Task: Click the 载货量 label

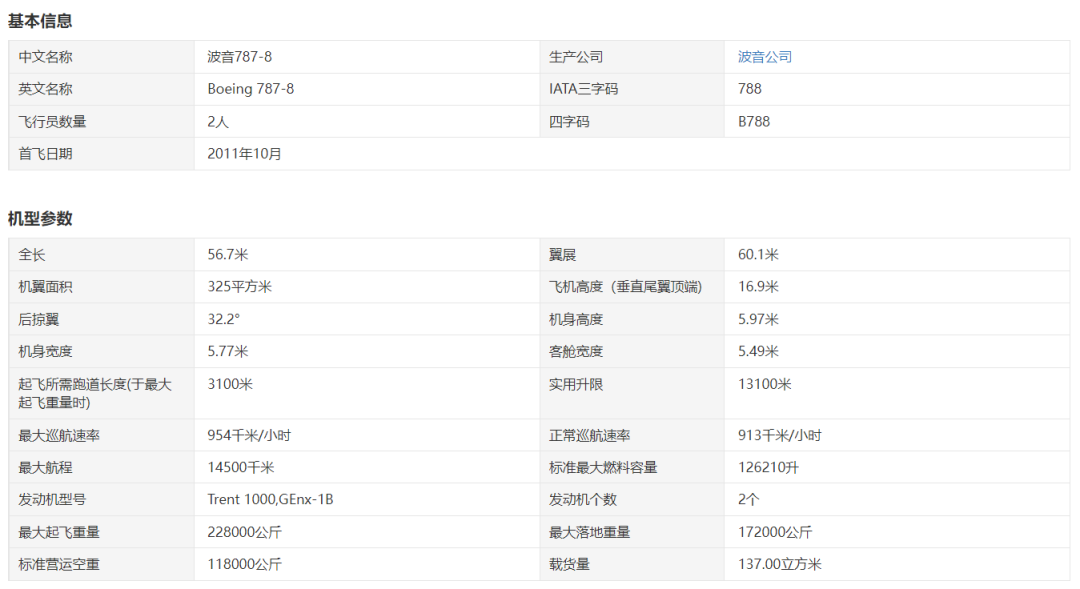Action: (x=569, y=565)
